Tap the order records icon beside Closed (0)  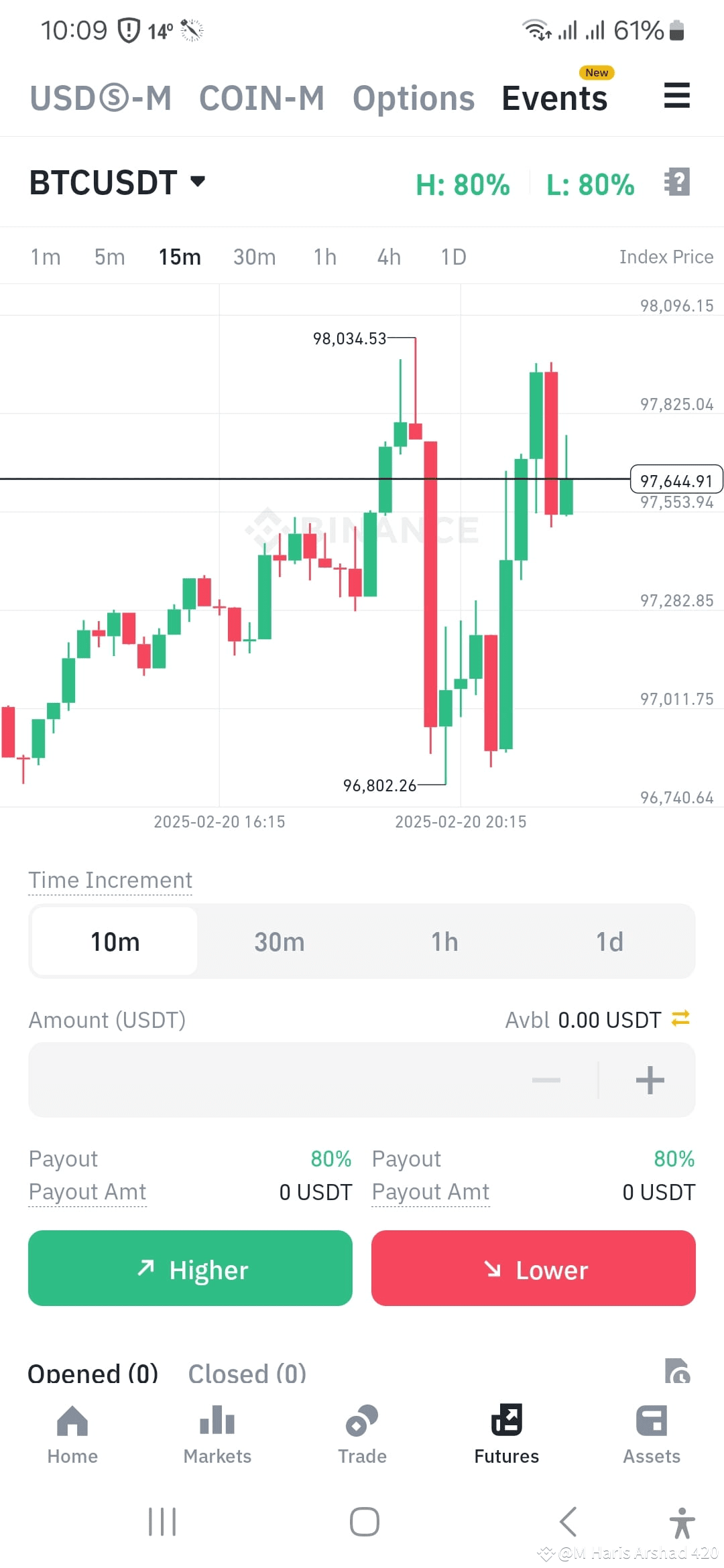[677, 1370]
